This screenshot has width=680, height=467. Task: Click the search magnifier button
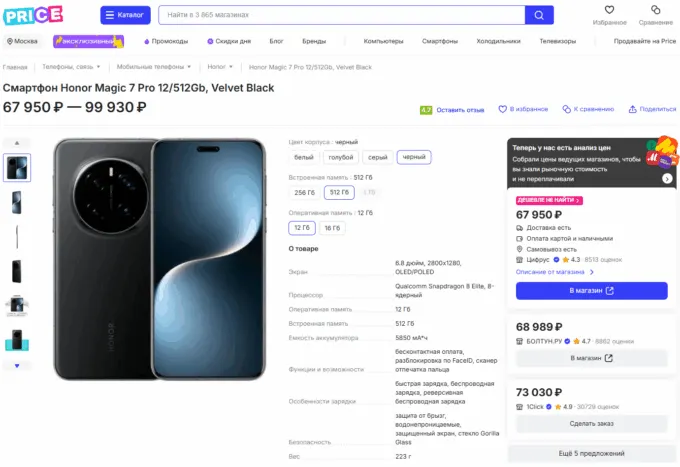point(539,15)
